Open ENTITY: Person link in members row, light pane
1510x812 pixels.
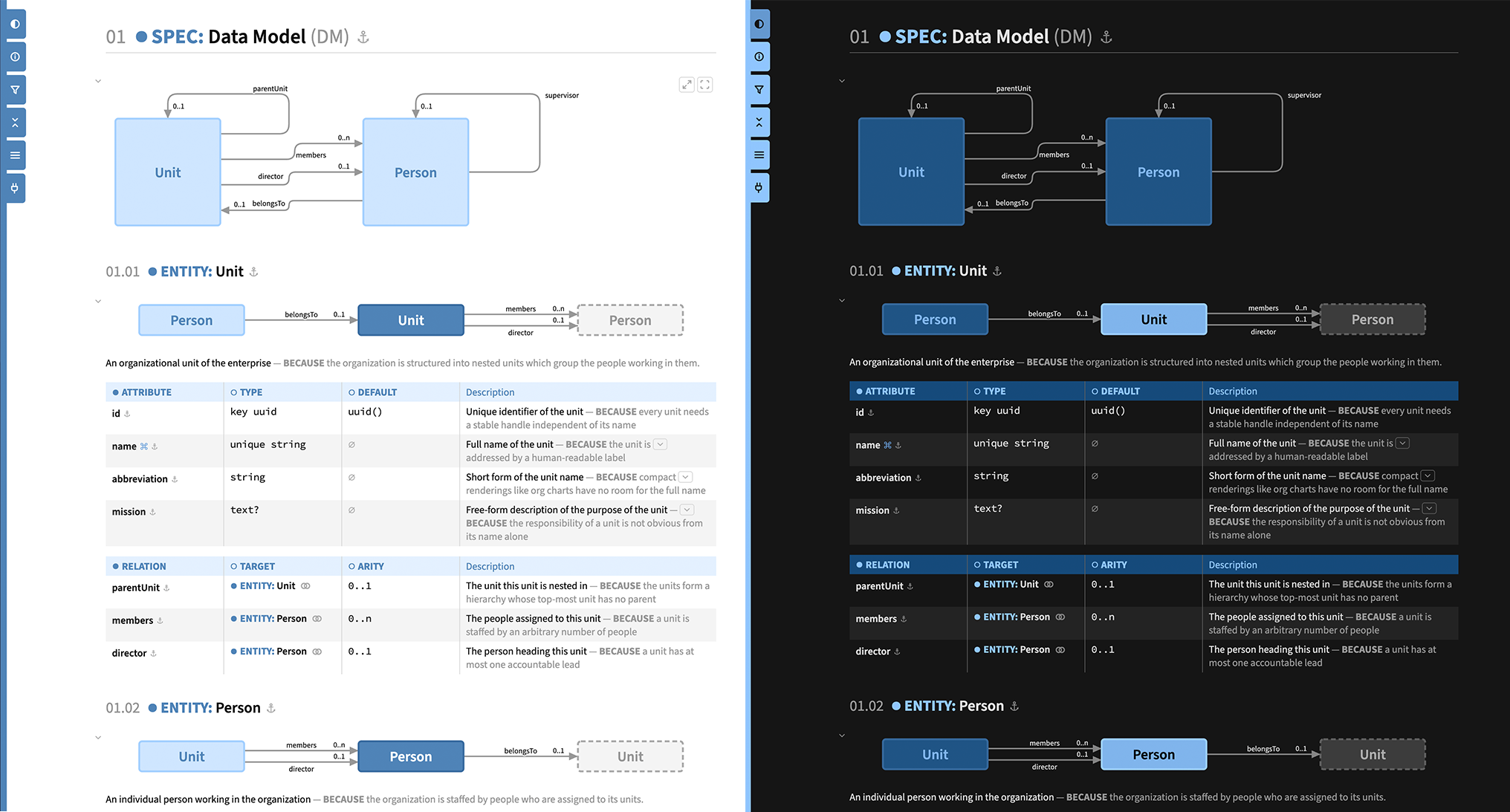[x=268, y=619]
